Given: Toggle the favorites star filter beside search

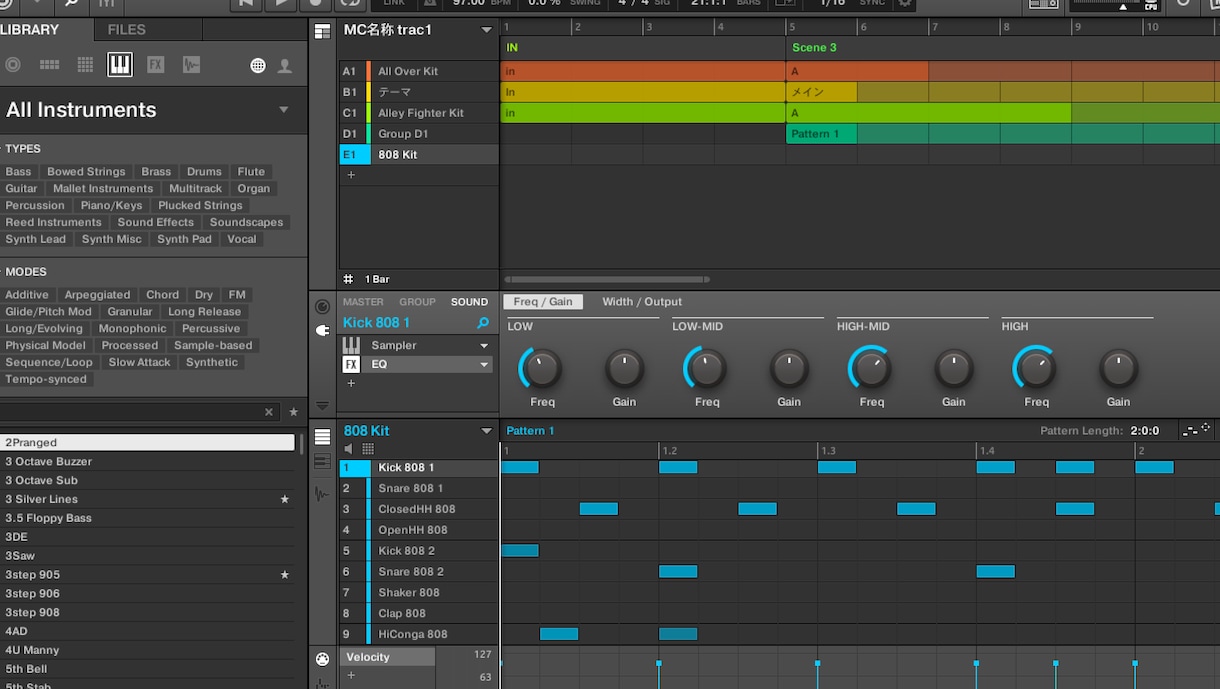Looking at the screenshot, I should click(293, 412).
